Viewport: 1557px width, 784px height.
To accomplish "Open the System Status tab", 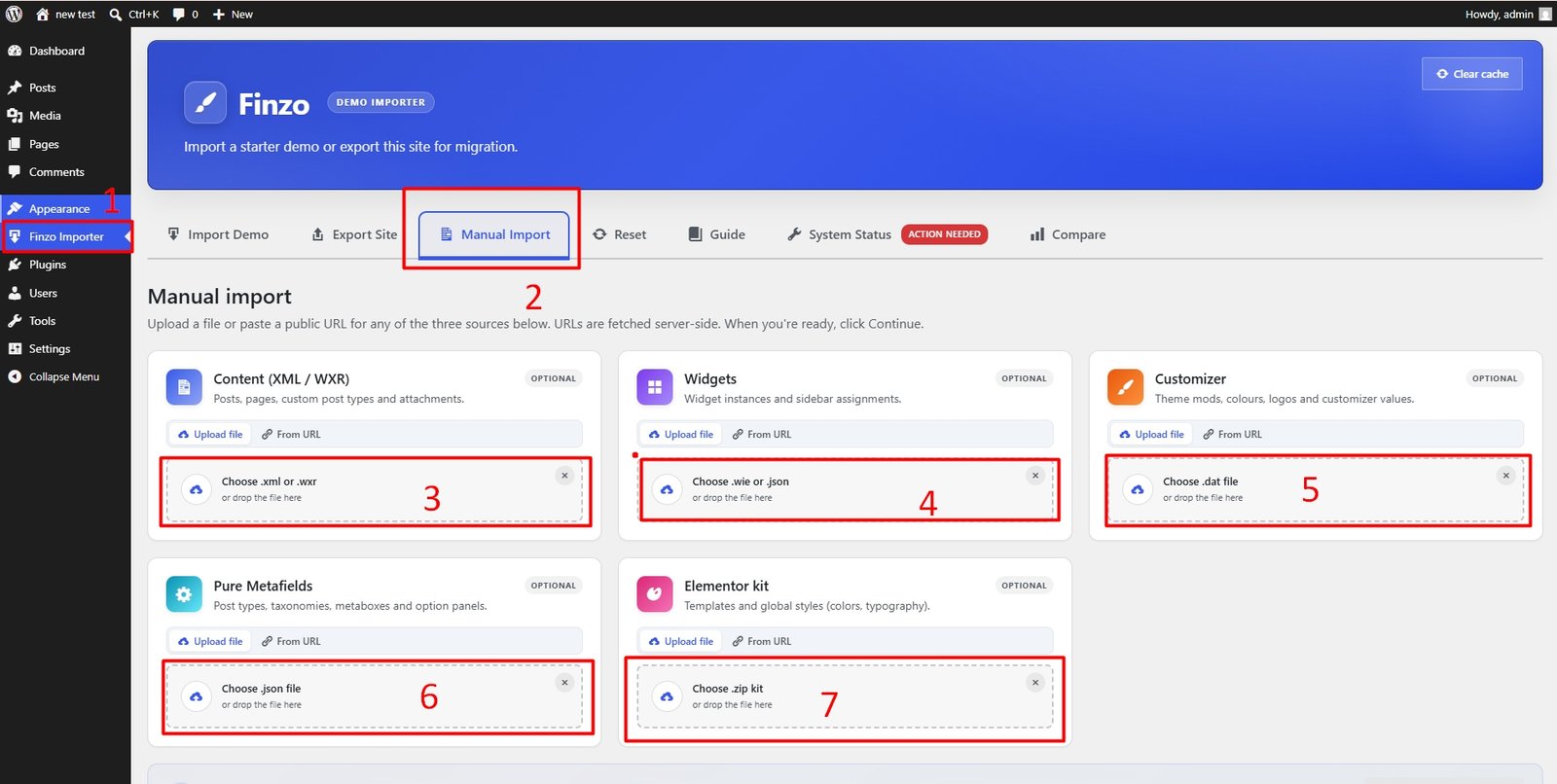I will click(x=840, y=234).
